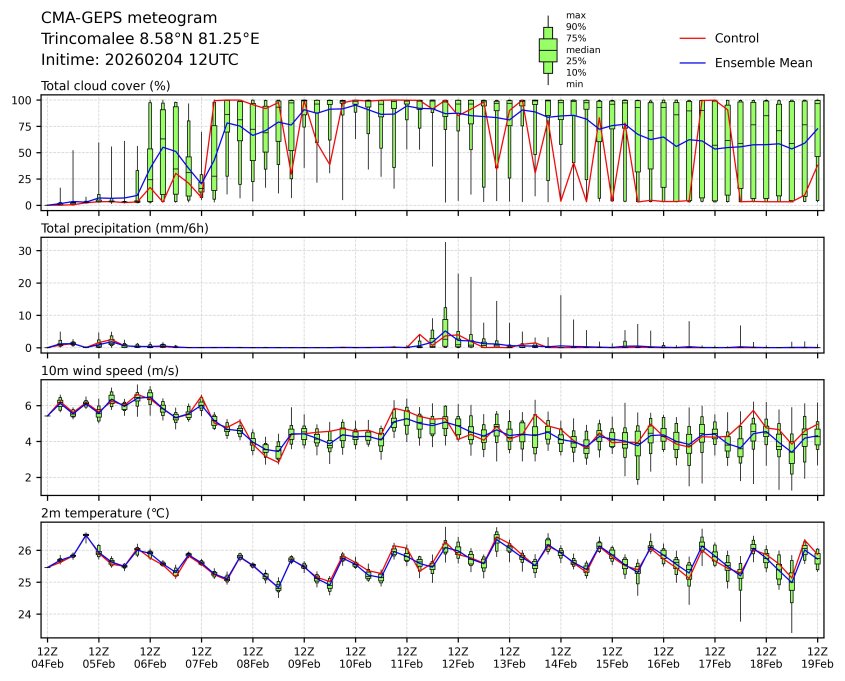
Task: Click the 100 tick on cloud cover axis
Action: pyautogui.click(x=23, y=100)
